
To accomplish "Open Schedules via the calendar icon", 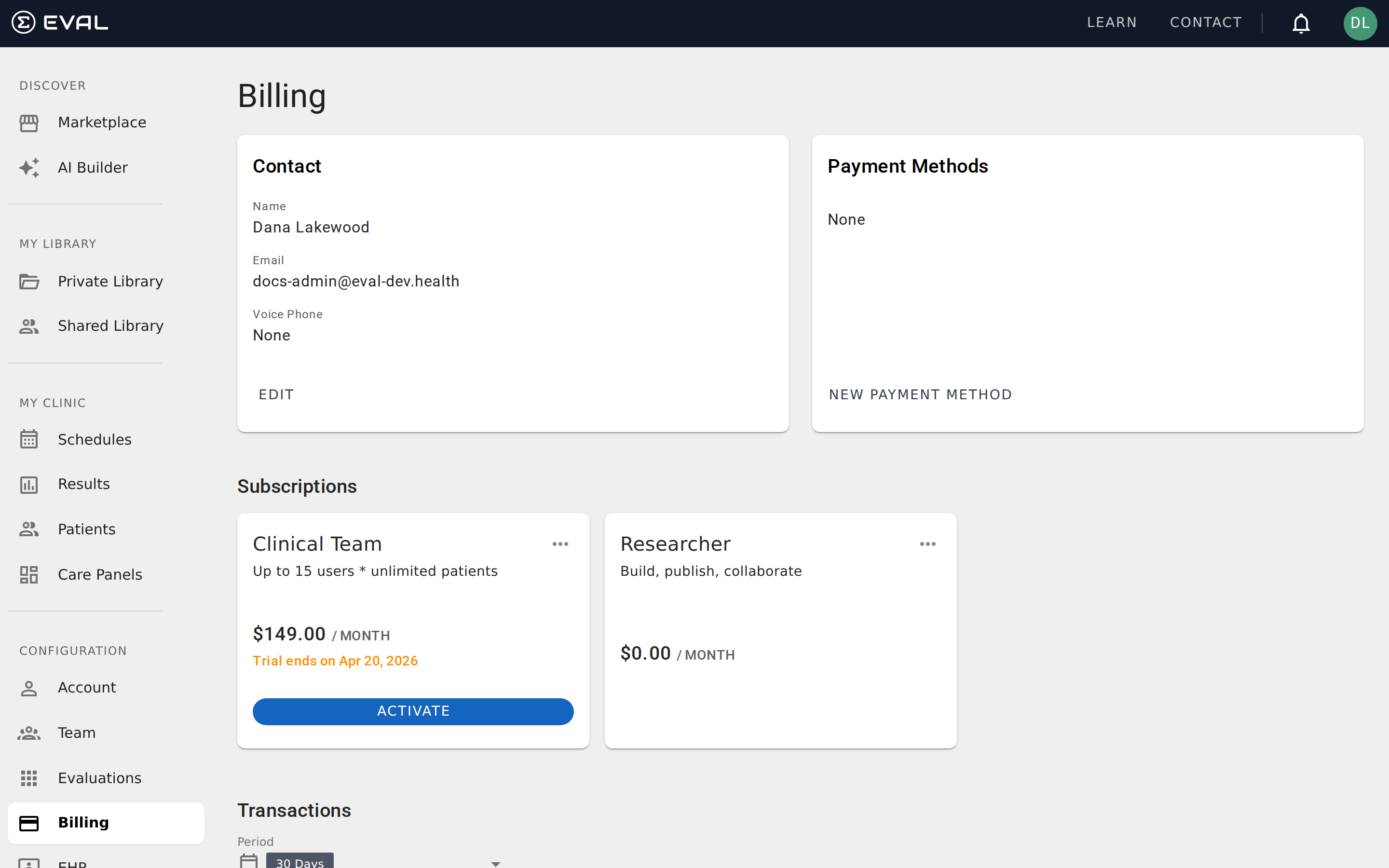I will coord(29,439).
